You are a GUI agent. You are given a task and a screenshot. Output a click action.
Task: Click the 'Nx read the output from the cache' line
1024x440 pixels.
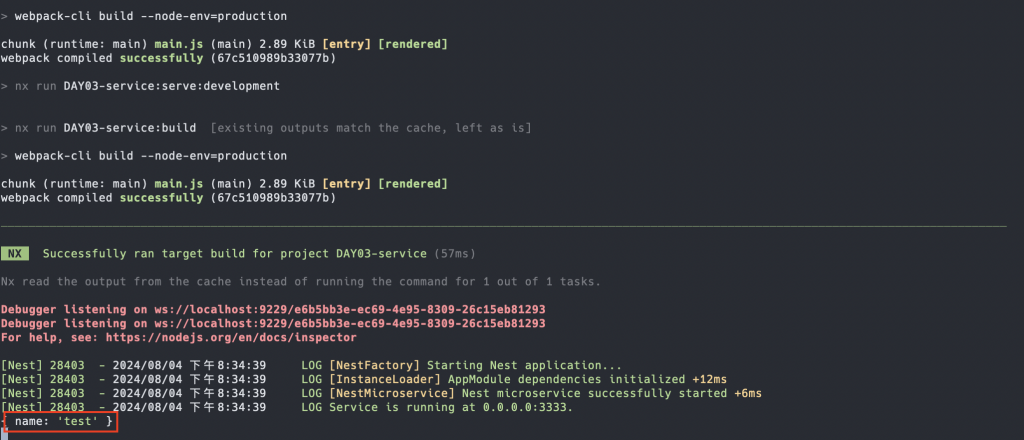pos(300,281)
